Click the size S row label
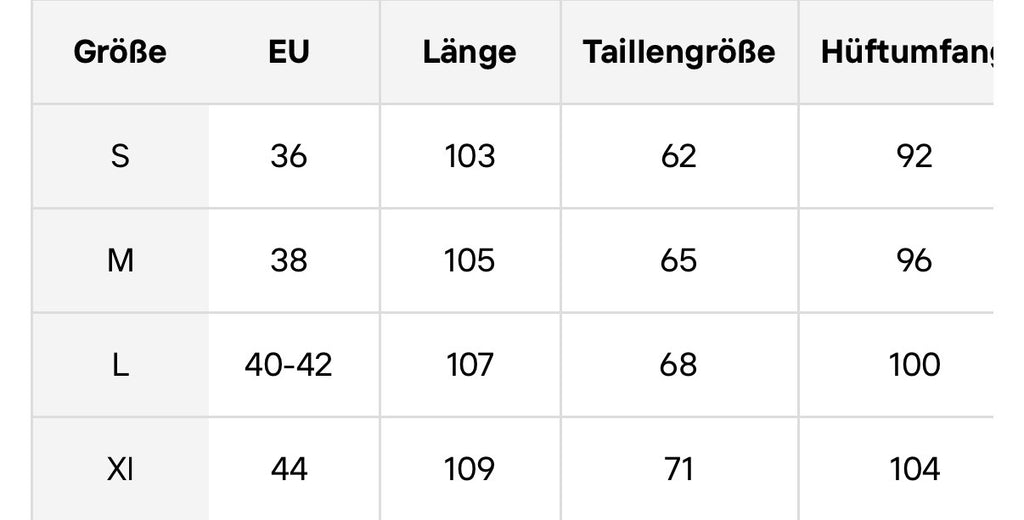Viewport: 1024px width, 520px height. (x=120, y=156)
